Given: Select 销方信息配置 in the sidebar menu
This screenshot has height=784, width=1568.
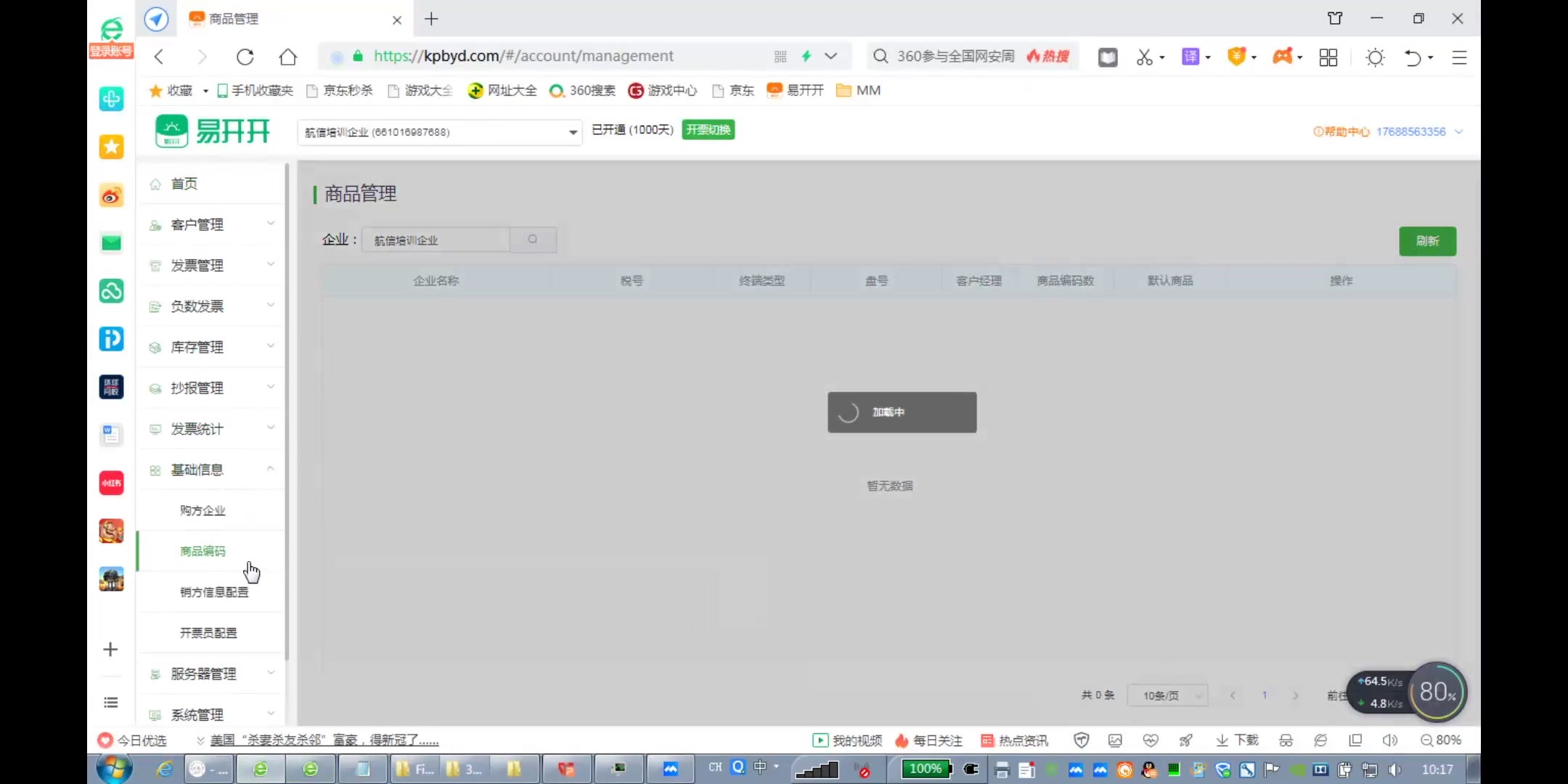Looking at the screenshot, I should [213, 592].
